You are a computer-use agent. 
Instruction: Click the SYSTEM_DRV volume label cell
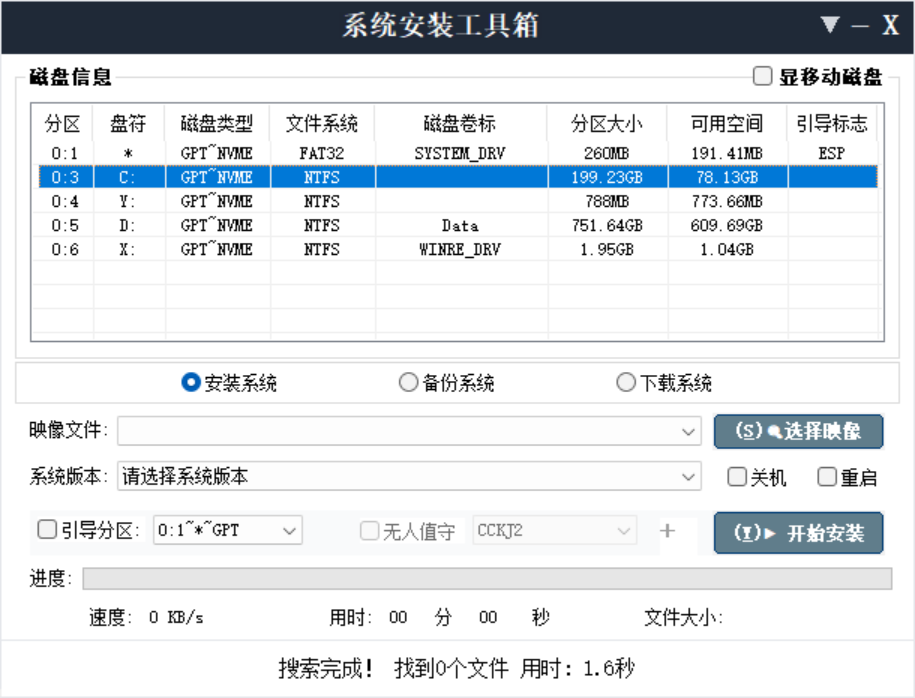pyautogui.click(x=460, y=153)
